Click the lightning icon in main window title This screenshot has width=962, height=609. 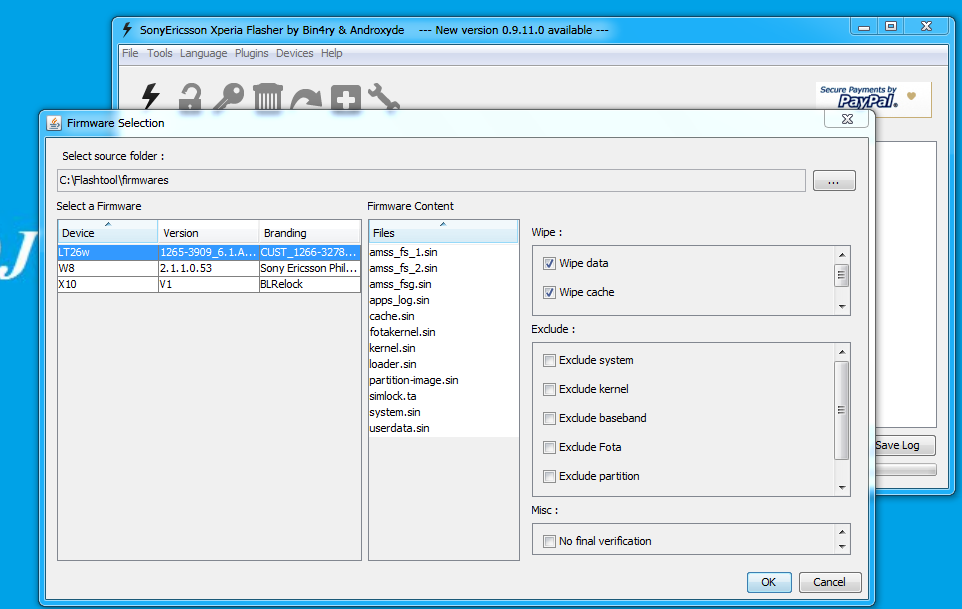coord(127,29)
